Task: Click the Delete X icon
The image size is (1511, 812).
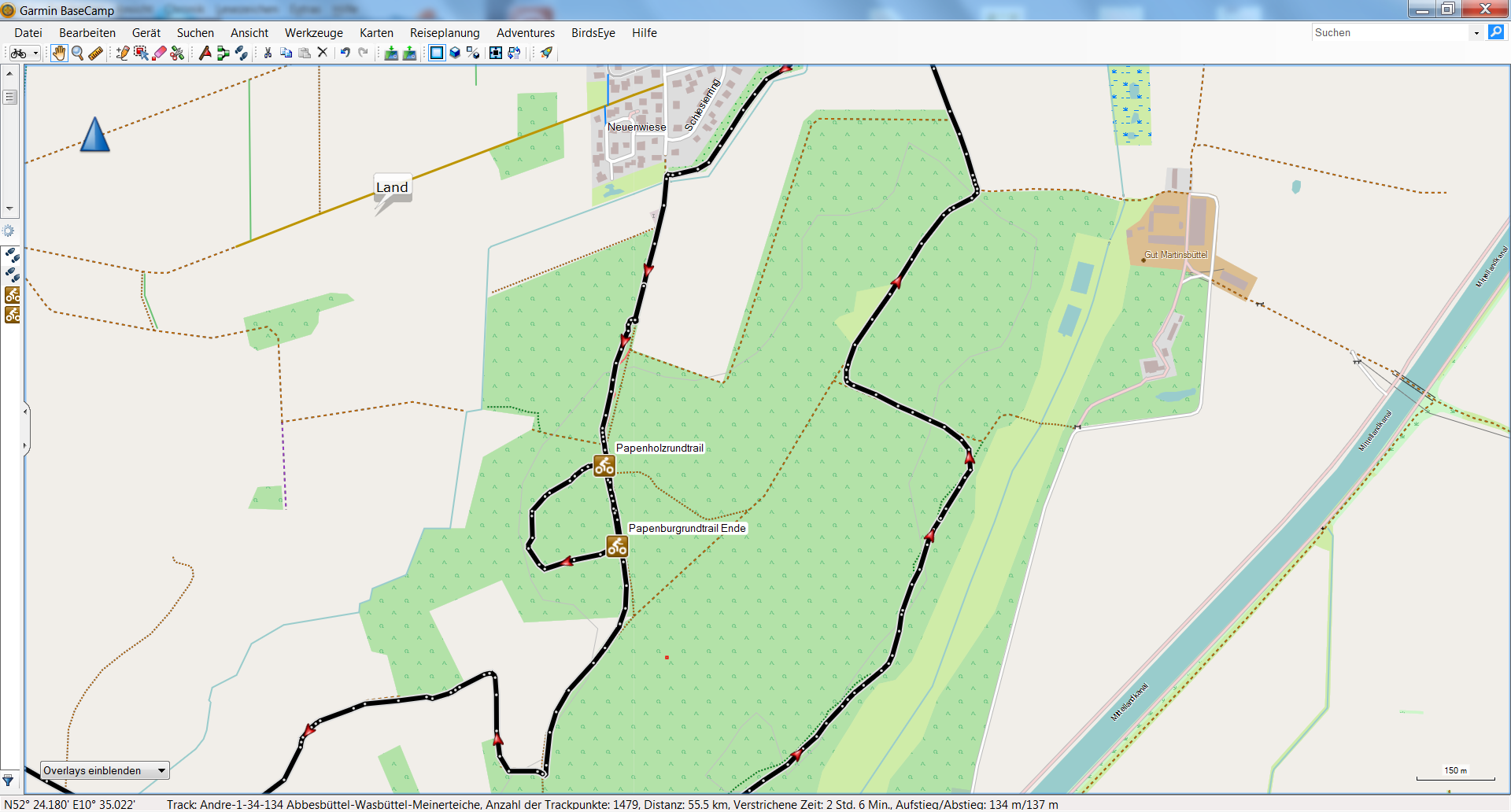Action: 323,53
